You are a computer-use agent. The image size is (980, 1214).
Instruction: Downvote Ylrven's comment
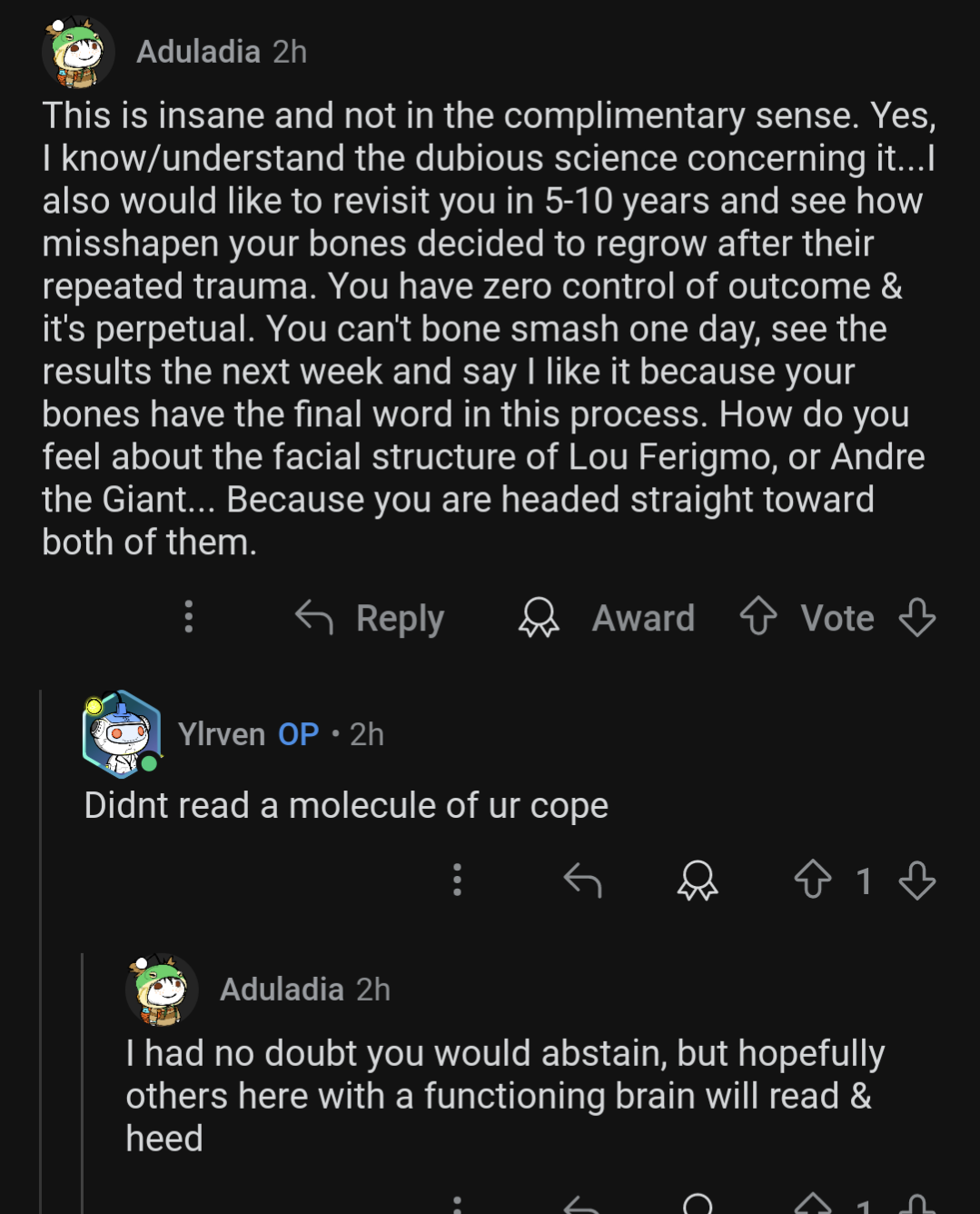click(x=916, y=880)
